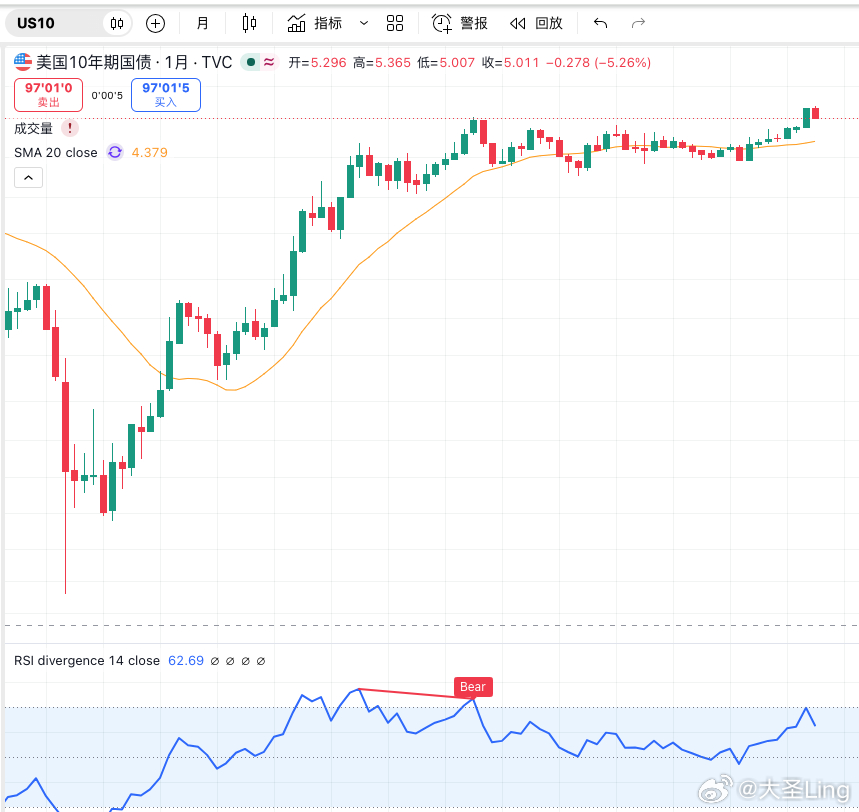Click the US flag symbol logo
Viewport: 859px width, 812px height.
click(x=22, y=62)
